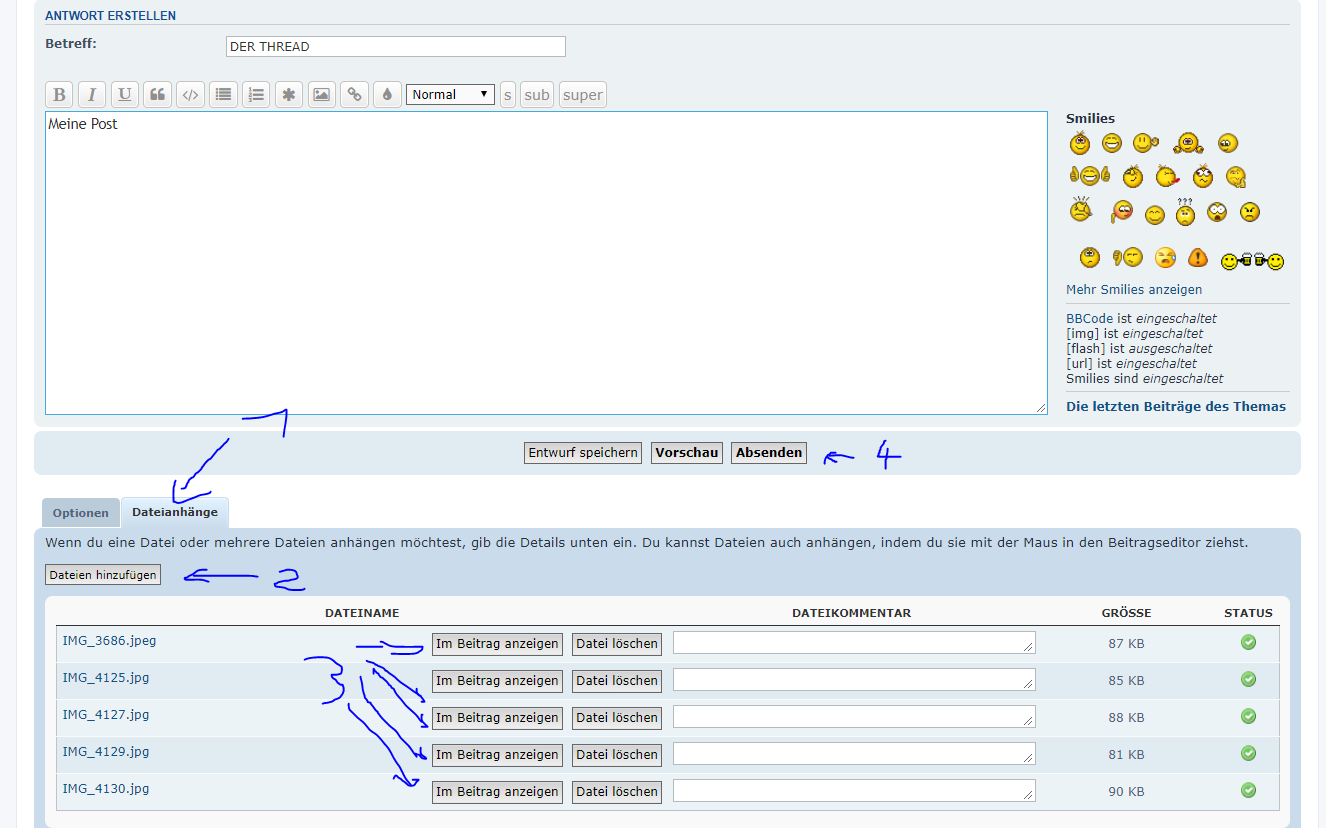Show IMG_4127.jpg inline in the post
This screenshot has width=1326, height=828.
pyautogui.click(x=497, y=718)
